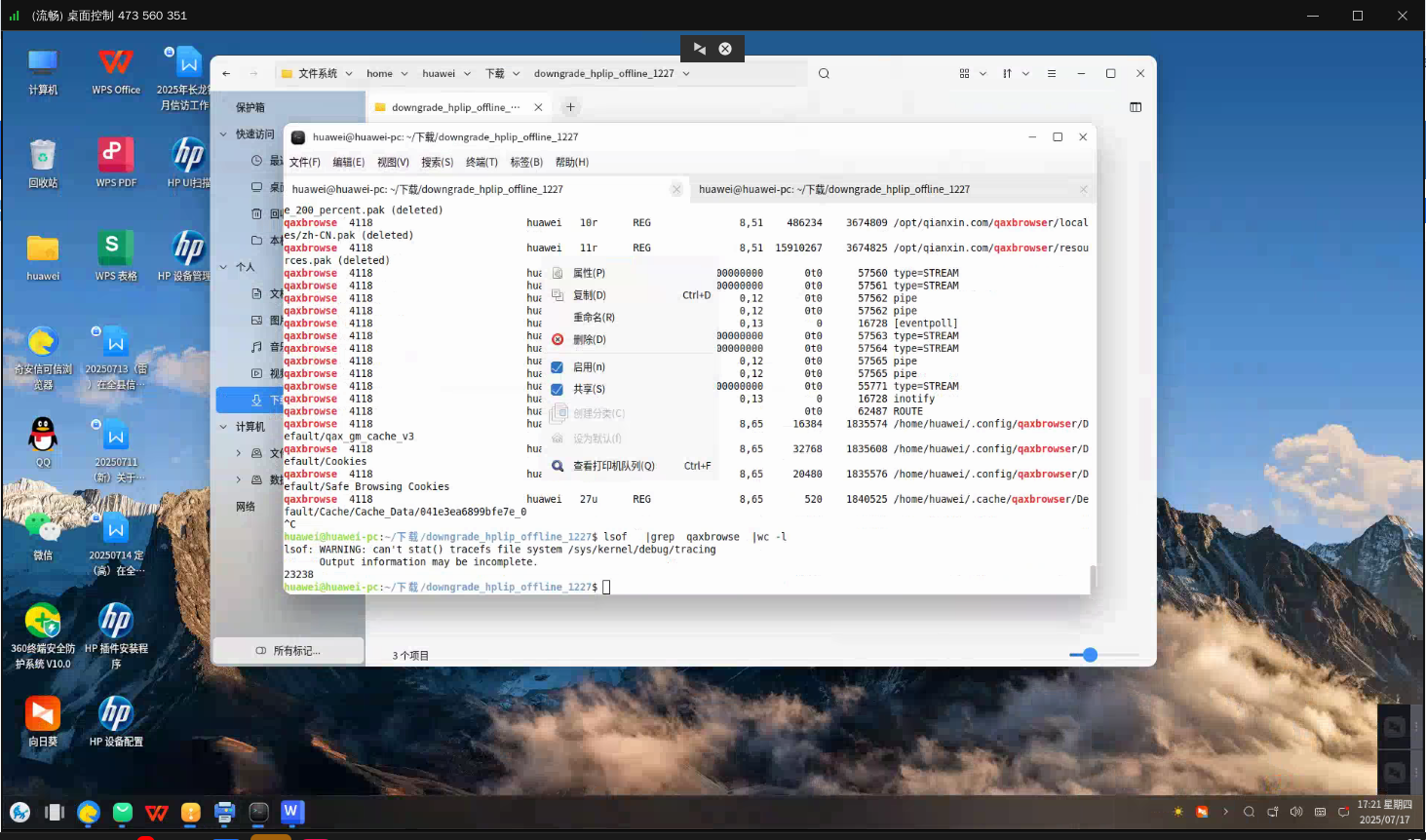The width and height of the screenshot is (1426, 840).
Task: Open the 终端(T) menu in terminal
Action: (482, 163)
